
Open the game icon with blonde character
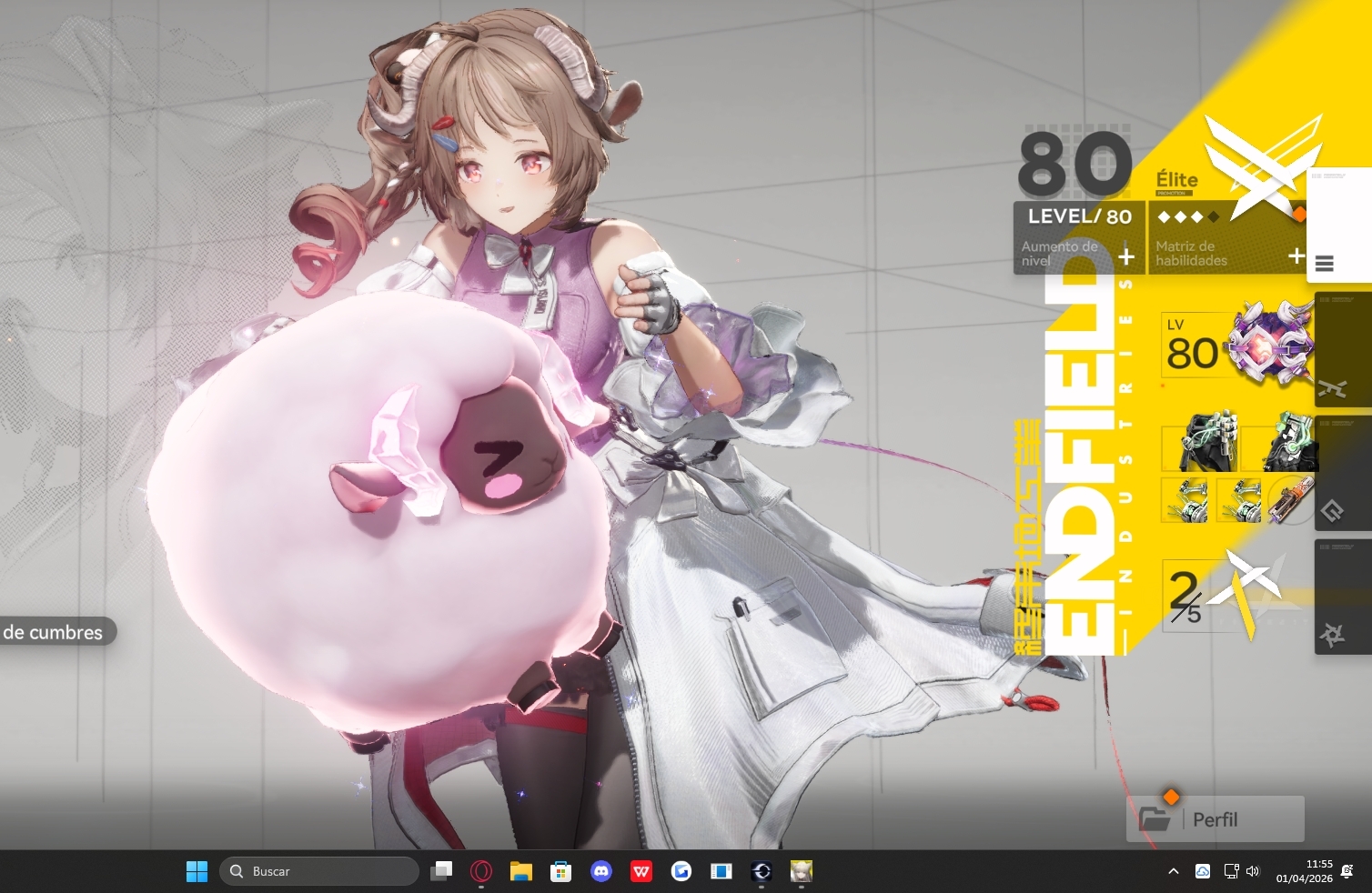click(x=802, y=871)
